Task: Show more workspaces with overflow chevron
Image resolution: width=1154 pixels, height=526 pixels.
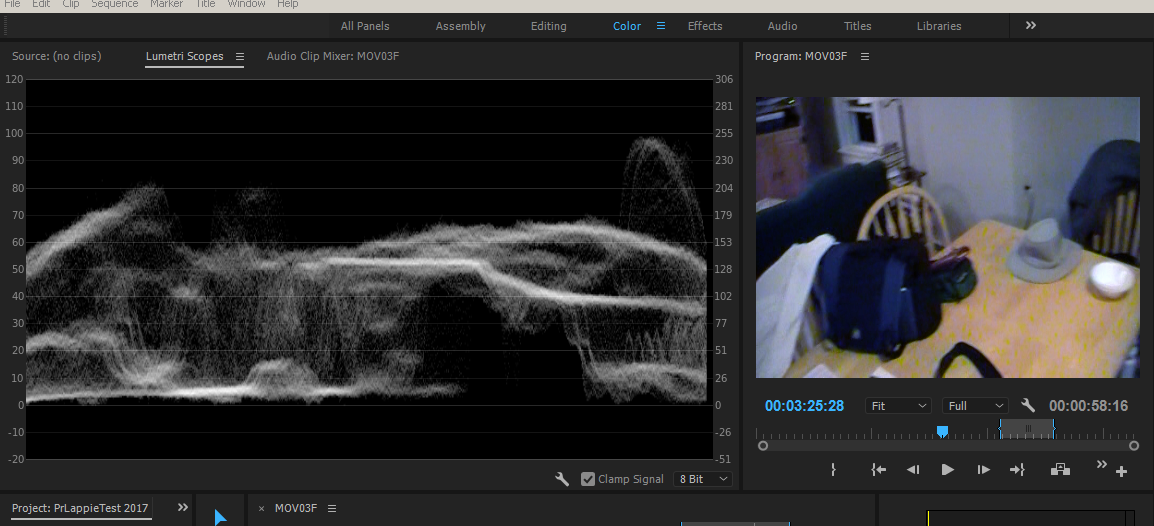Action: pyautogui.click(x=1031, y=26)
